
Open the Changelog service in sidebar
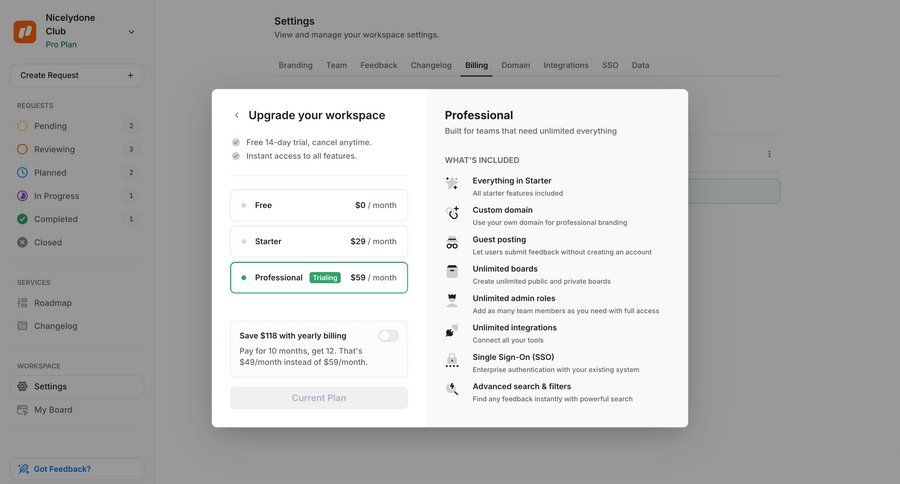tap(55, 326)
